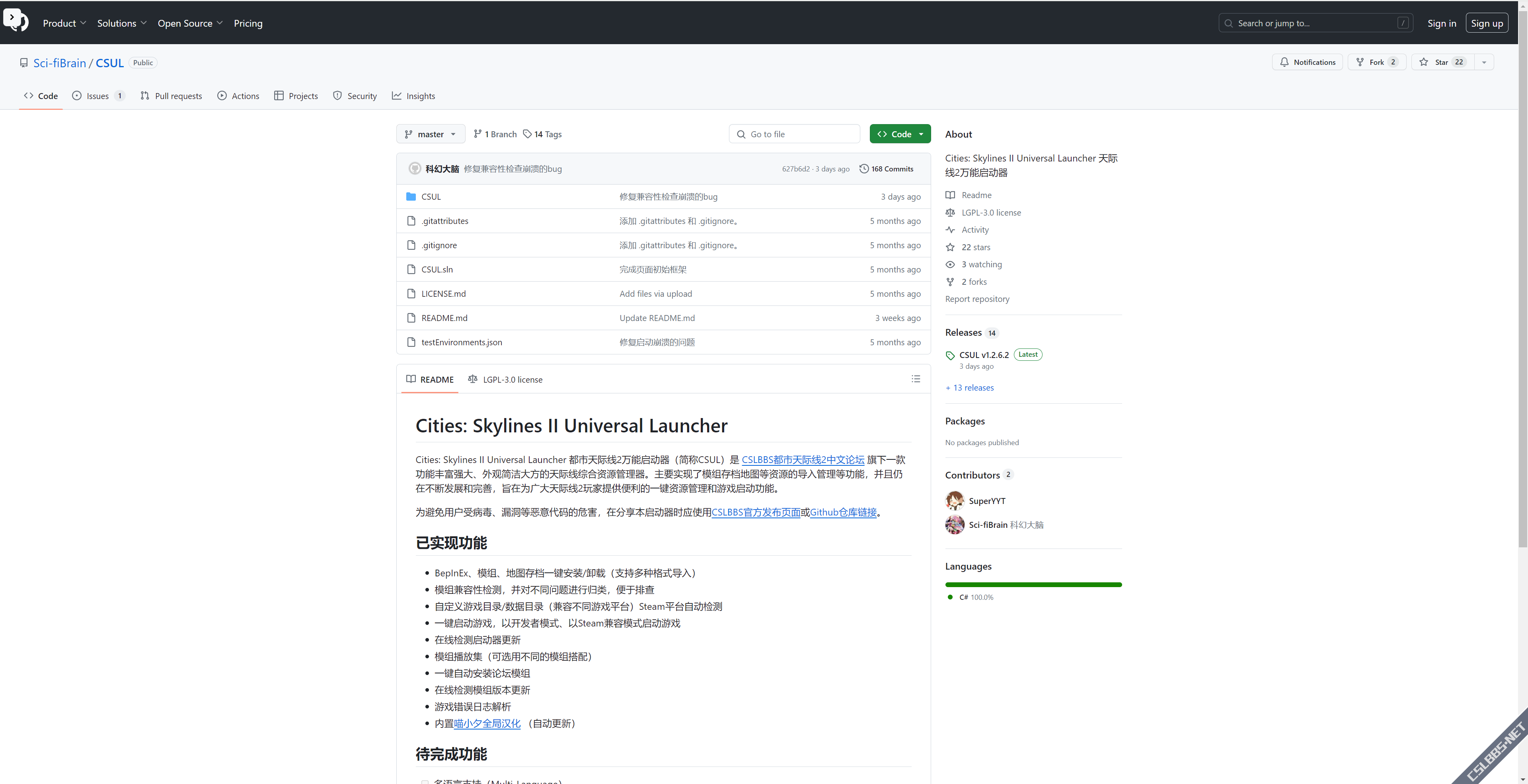Click the C# 100.0% language entry

pyautogui.click(x=971, y=597)
